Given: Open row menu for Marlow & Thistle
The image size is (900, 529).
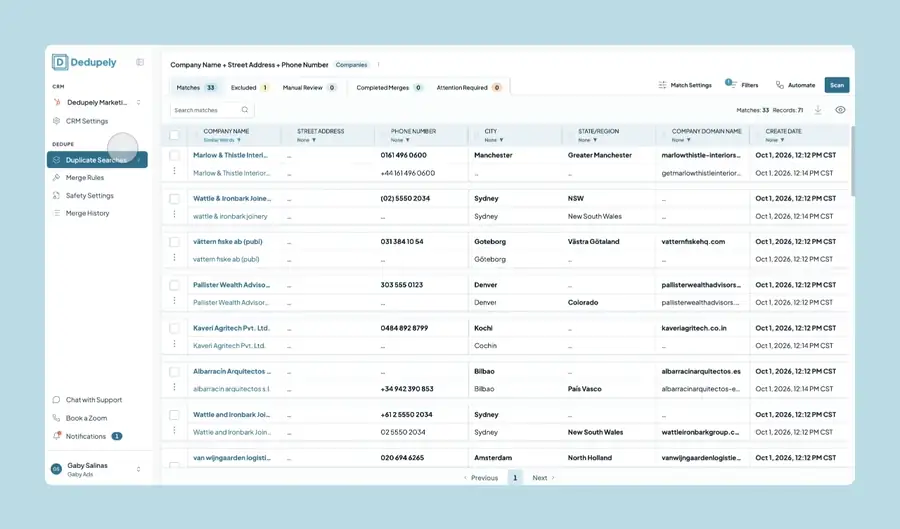Looking at the screenshot, I should pos(174,171).
